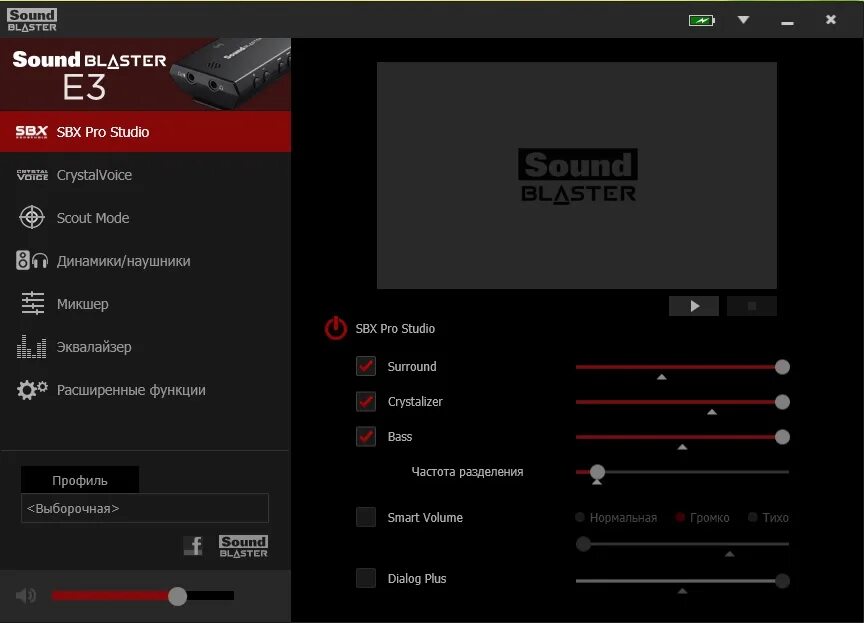Open the CrystalVoice section
The image size is (864, 623).
(x=145, y=175)
